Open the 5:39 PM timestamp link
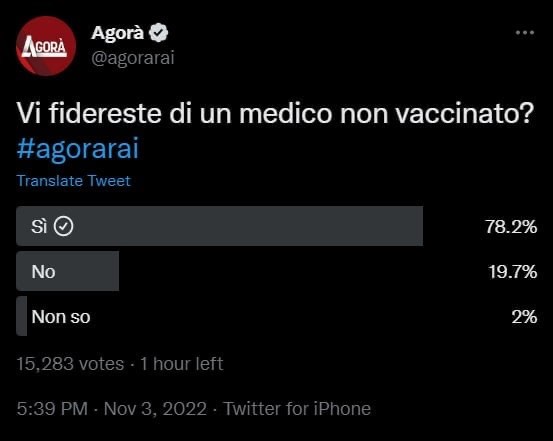 point(52,409)
